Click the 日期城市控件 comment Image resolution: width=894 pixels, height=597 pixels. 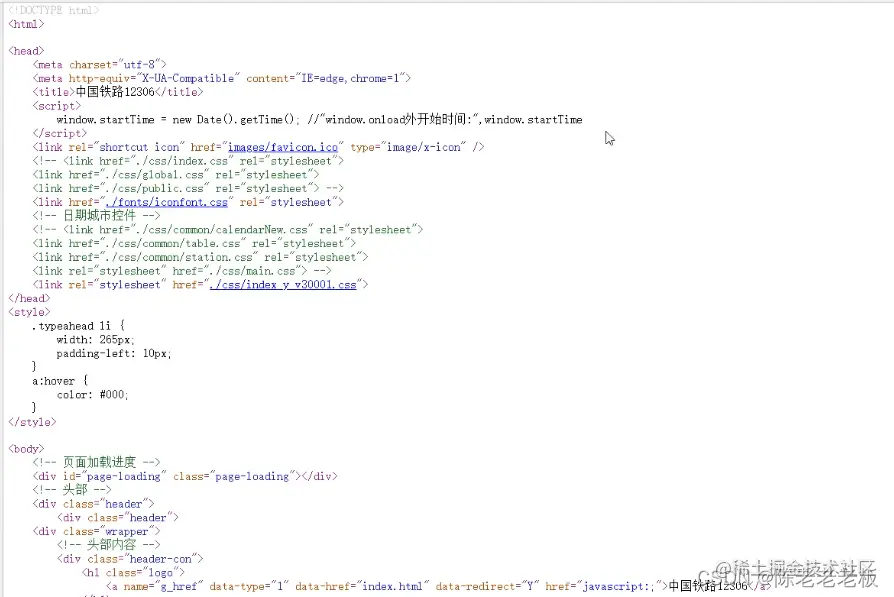96,216
